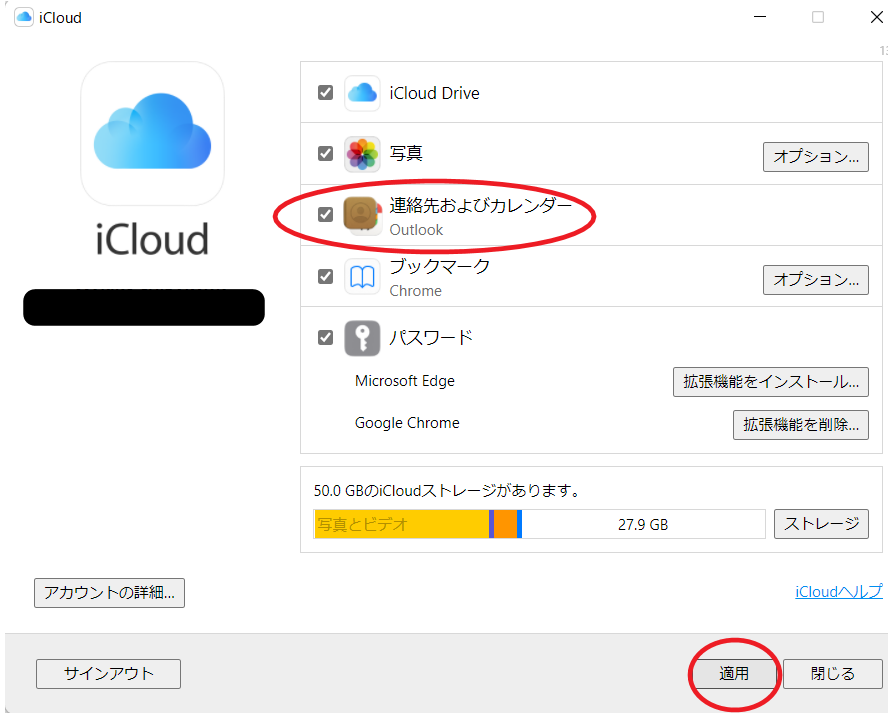Click the iCloud title bar icon
This screenshot has width=888, height=716.
[24, 18]
